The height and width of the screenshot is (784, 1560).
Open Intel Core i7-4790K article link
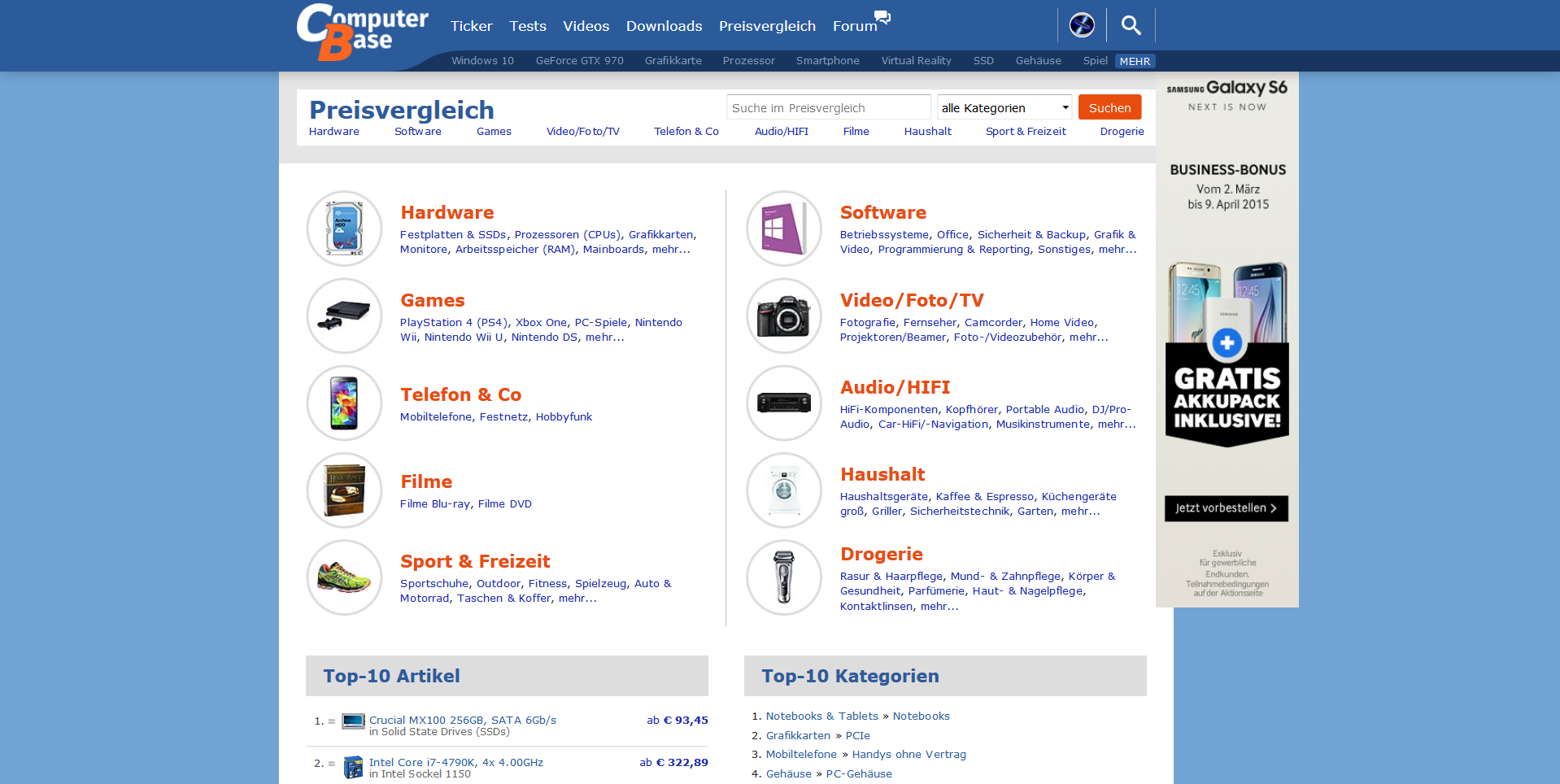456,763
